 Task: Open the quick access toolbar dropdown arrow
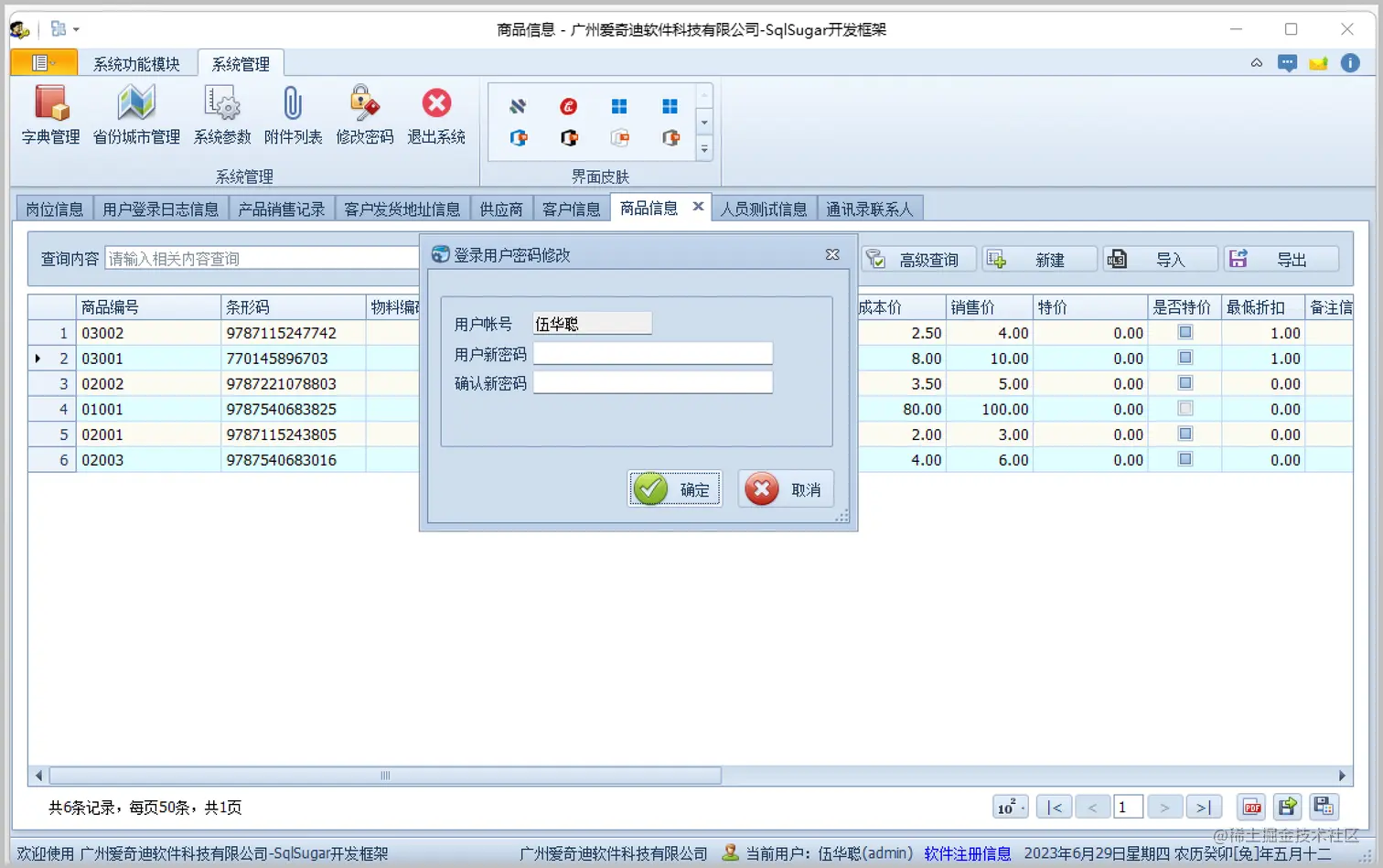76,29
